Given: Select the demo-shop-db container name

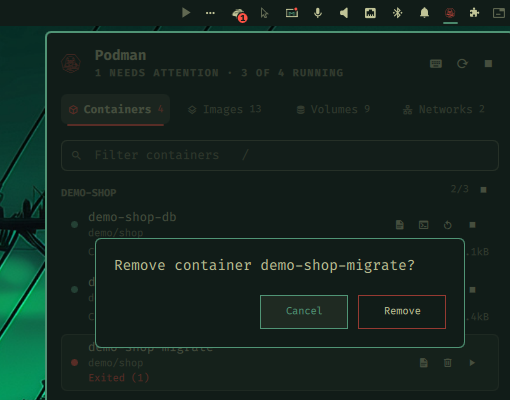Looking at the screenshot, I should point(132,217).
